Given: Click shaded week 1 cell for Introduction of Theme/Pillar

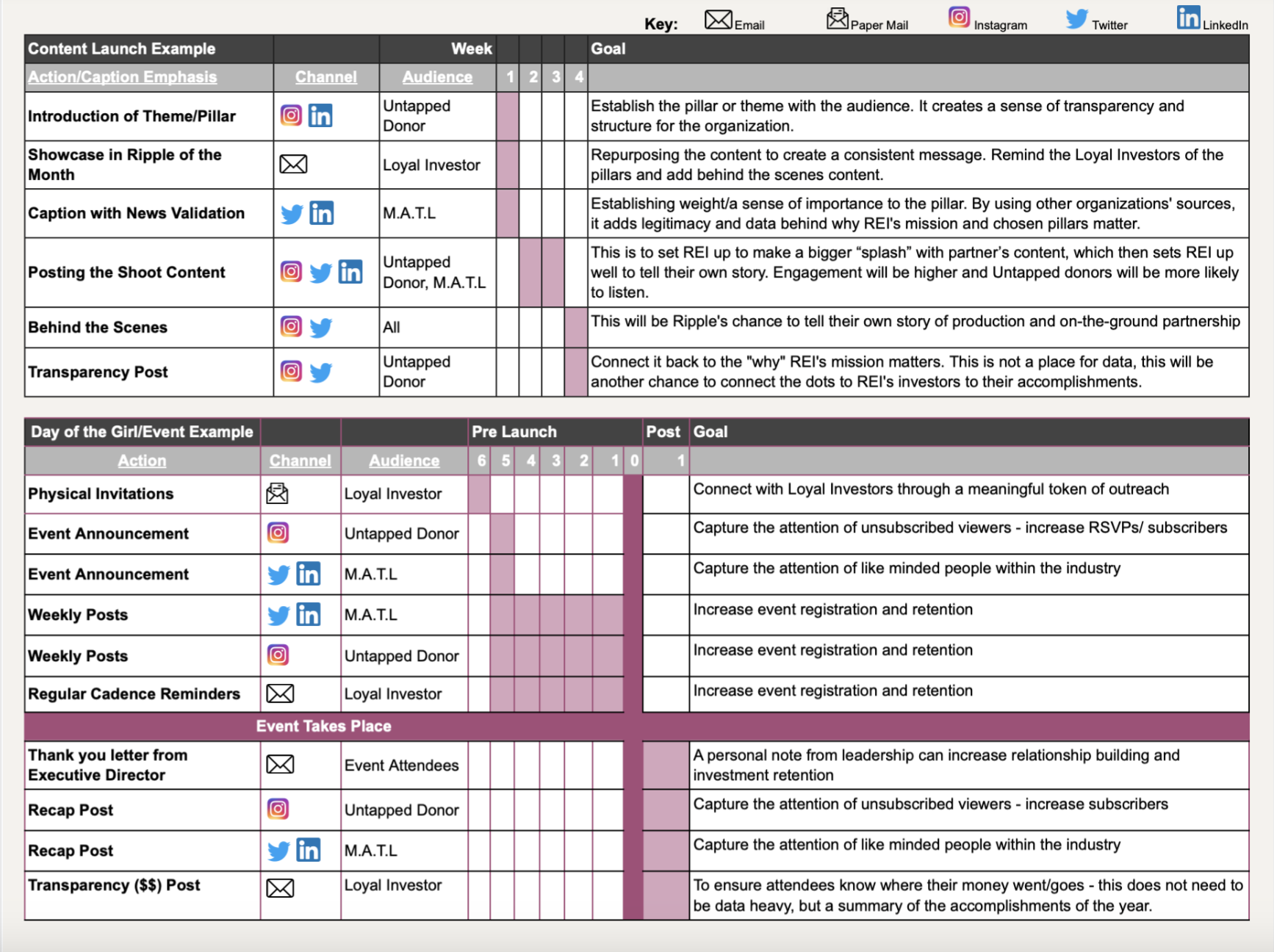Looking at the screenshot, I should (x=508, y=116).
